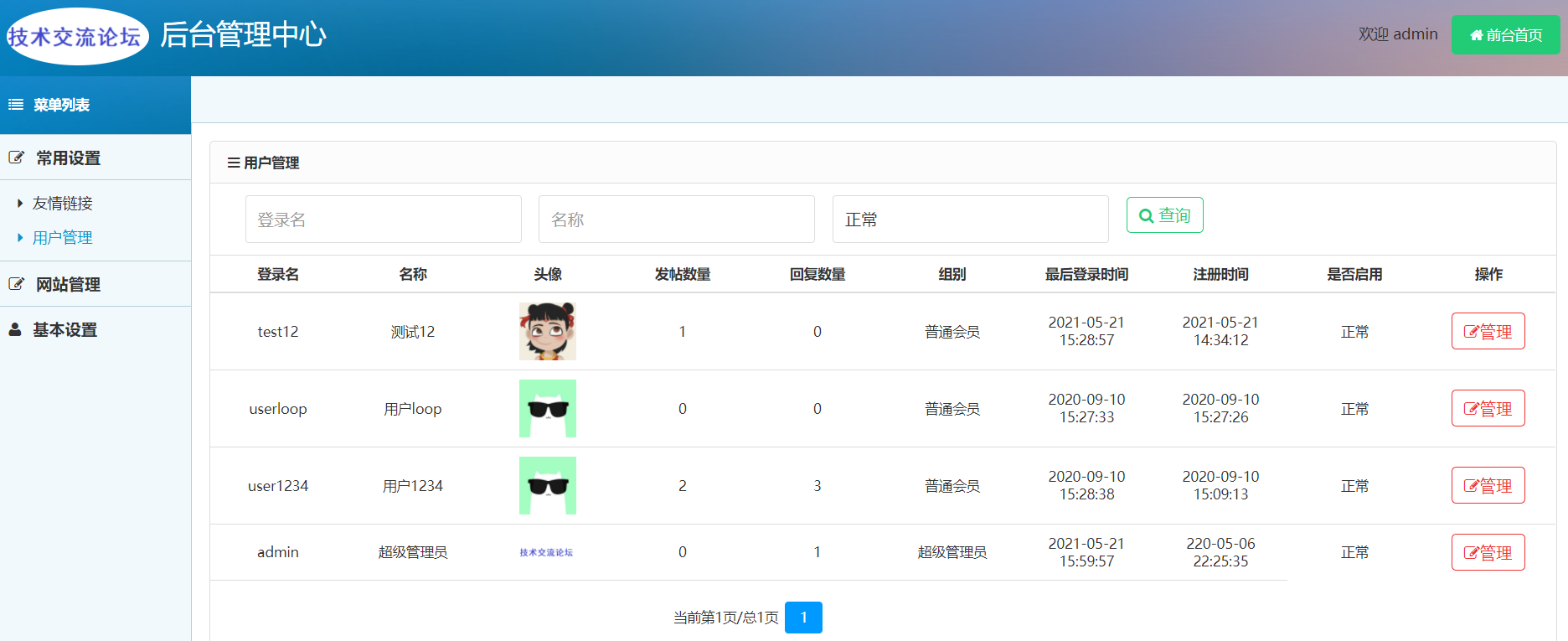The image size is (1568, 641).
Task: Collapse the 常用设置 menu section
Action: click(x=68, y=158)
